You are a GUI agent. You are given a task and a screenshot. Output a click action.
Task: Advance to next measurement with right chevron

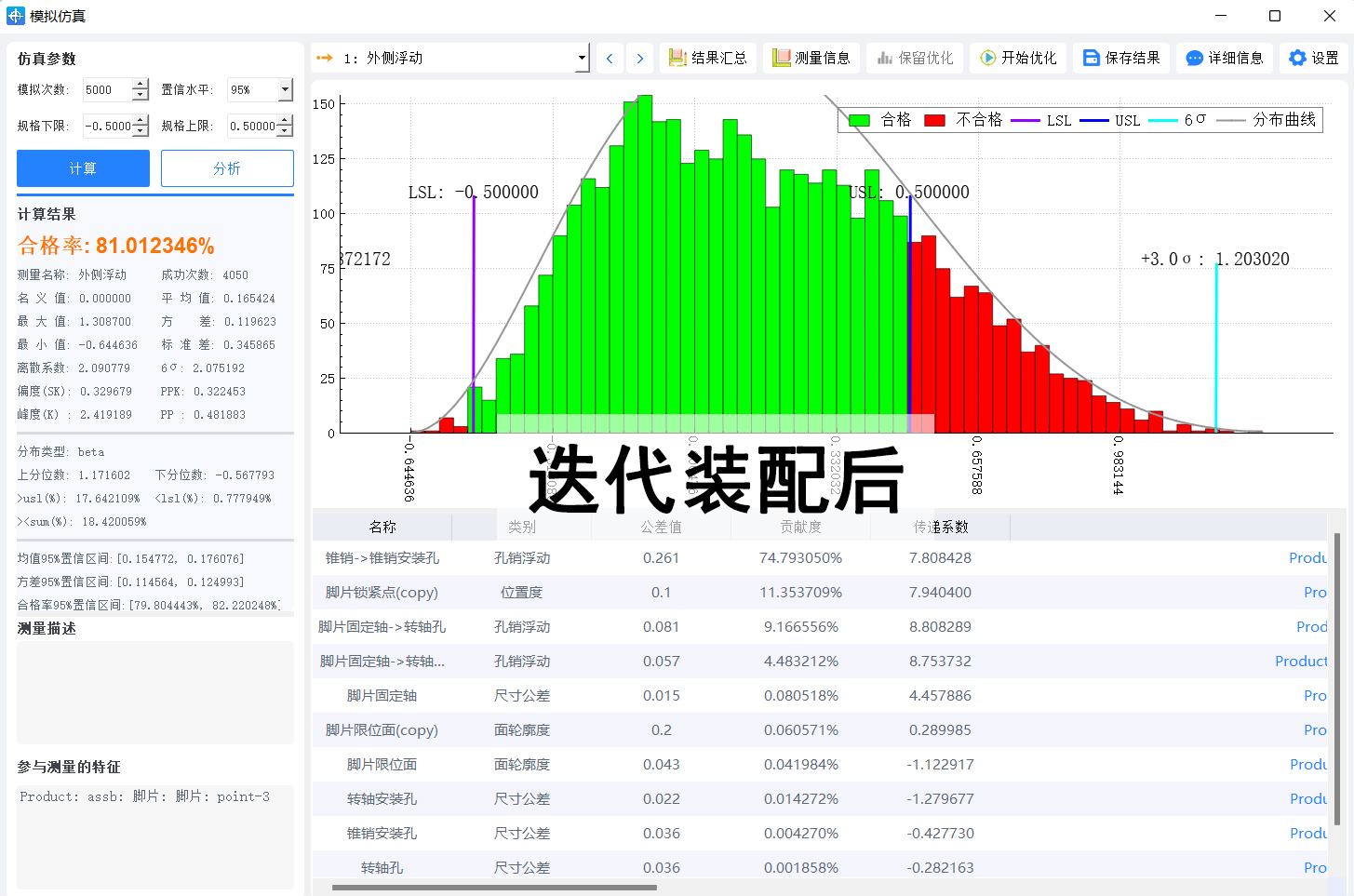pyautogui.click(x=639, y=57)
